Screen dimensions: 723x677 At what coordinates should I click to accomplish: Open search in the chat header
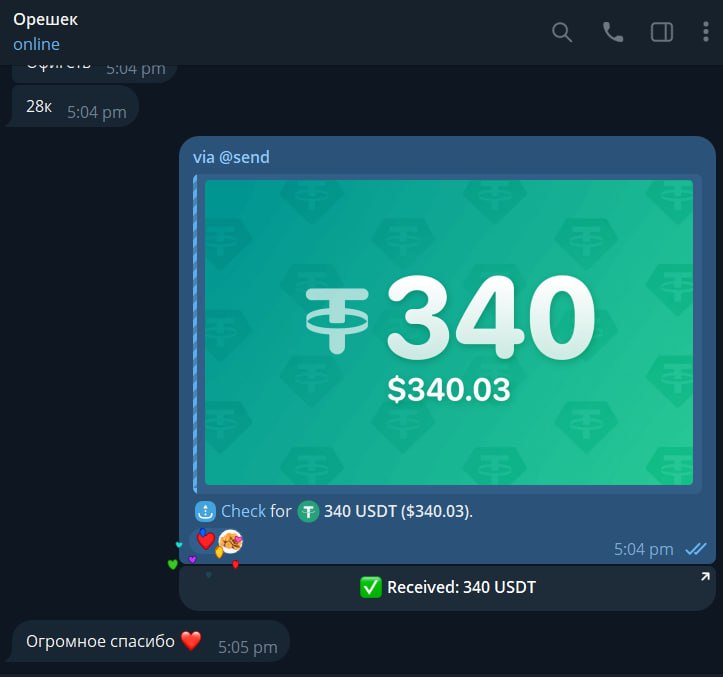point(562,33)
